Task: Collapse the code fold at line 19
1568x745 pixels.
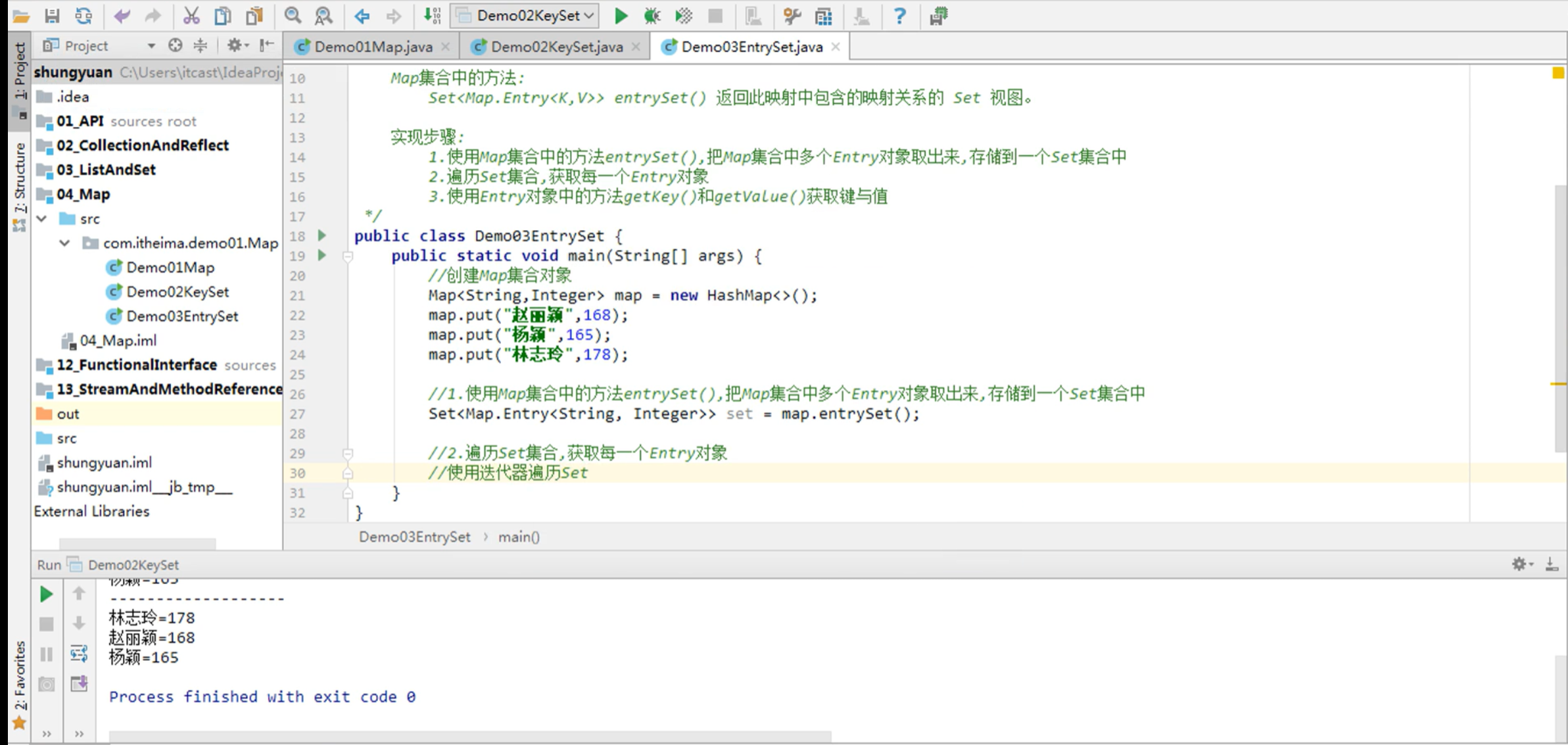Action: (x=347, y=256)
